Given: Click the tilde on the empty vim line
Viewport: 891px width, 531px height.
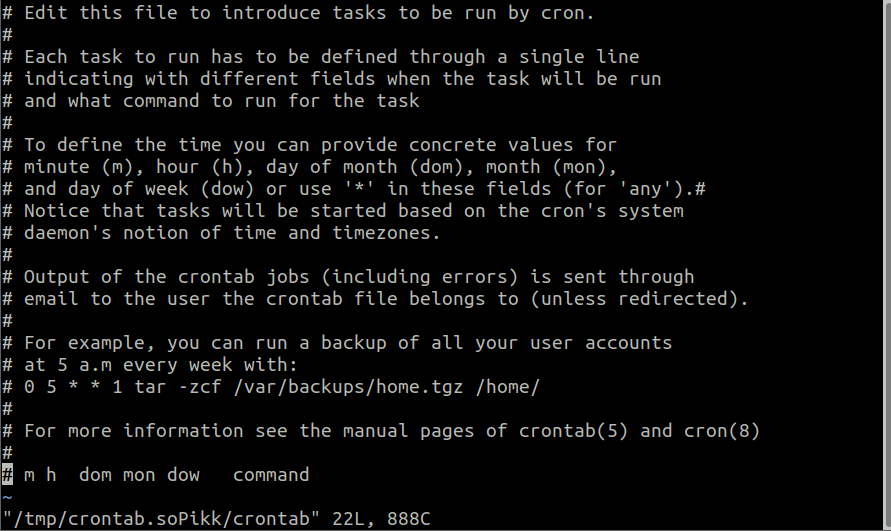Looking at the screenshot, I should [7, 497].
